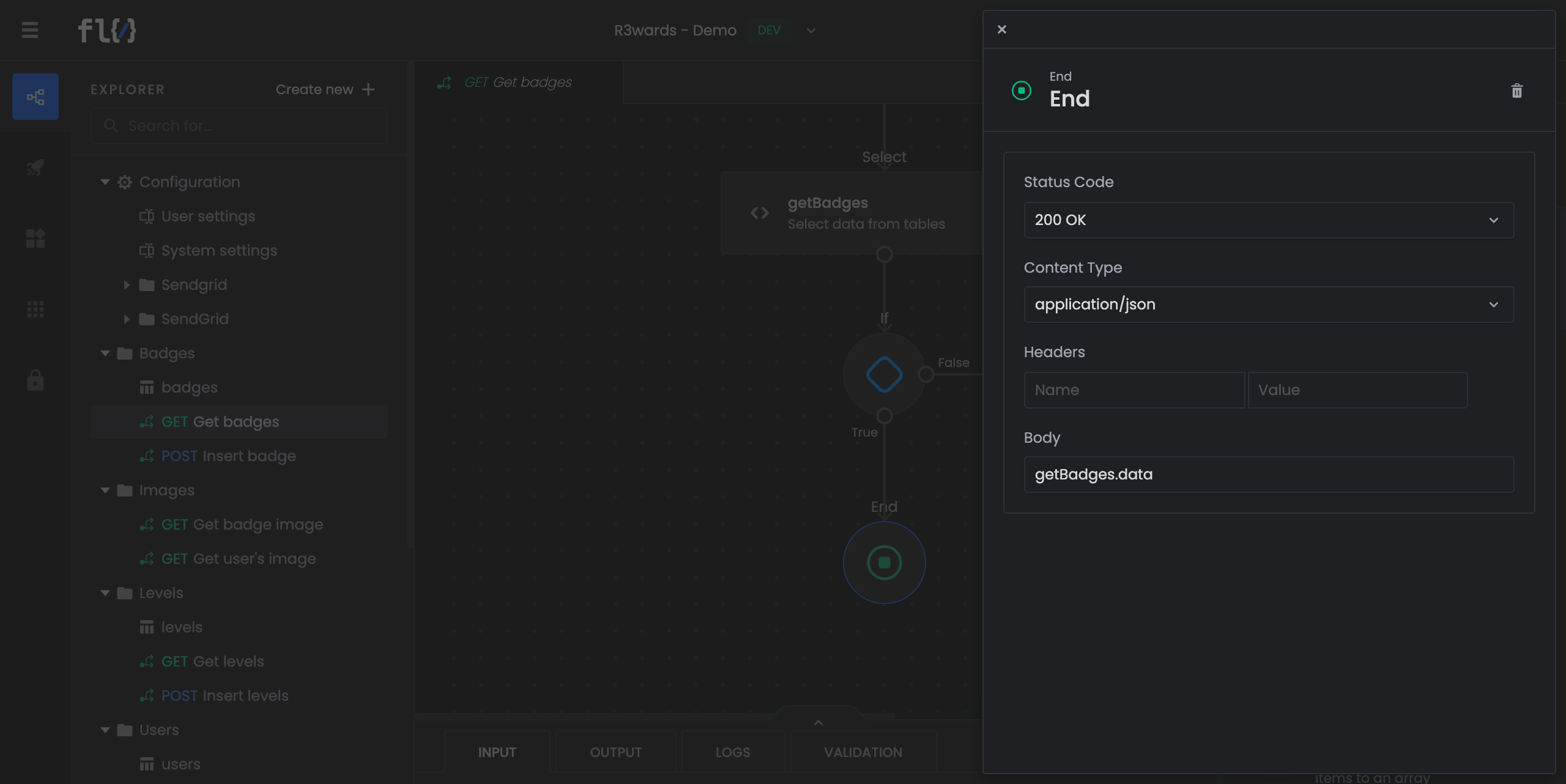
Task: Open the hamburger menu icon
Action: (x=30, y=30)
